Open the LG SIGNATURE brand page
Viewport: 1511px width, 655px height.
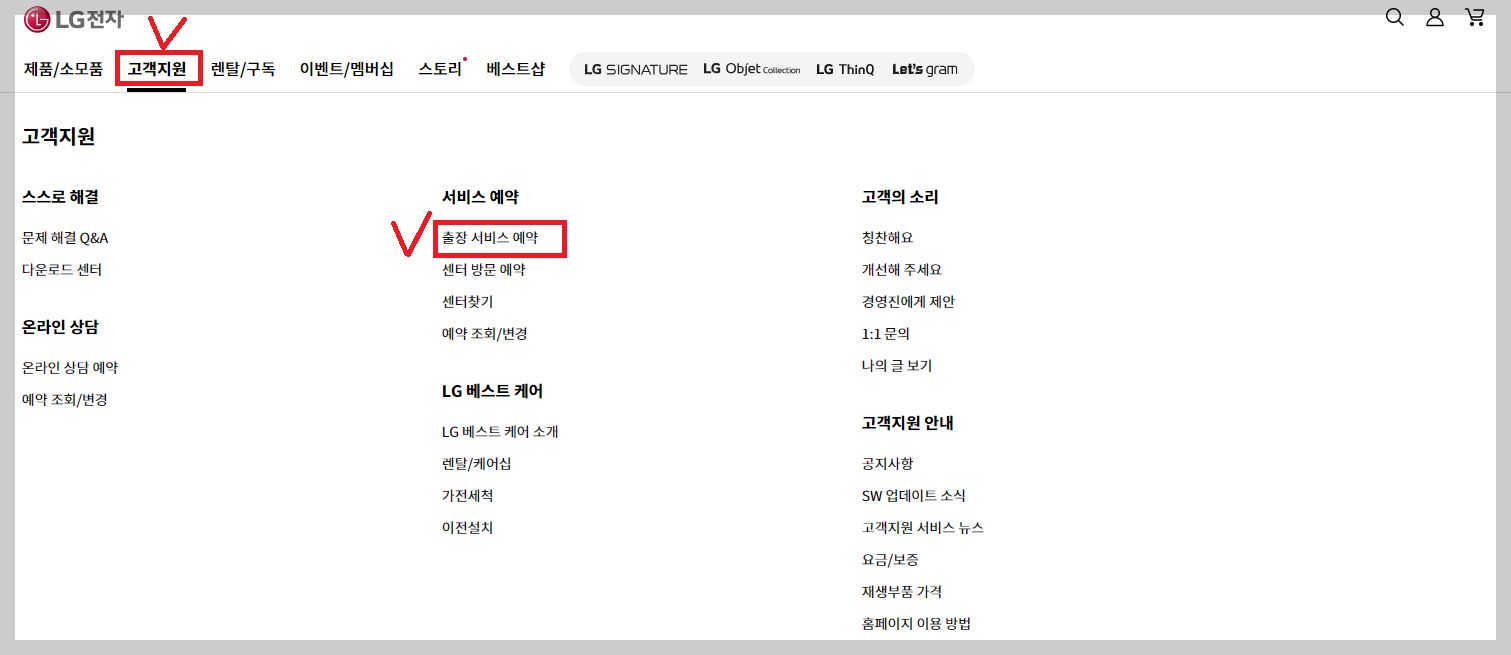(634, 68)
